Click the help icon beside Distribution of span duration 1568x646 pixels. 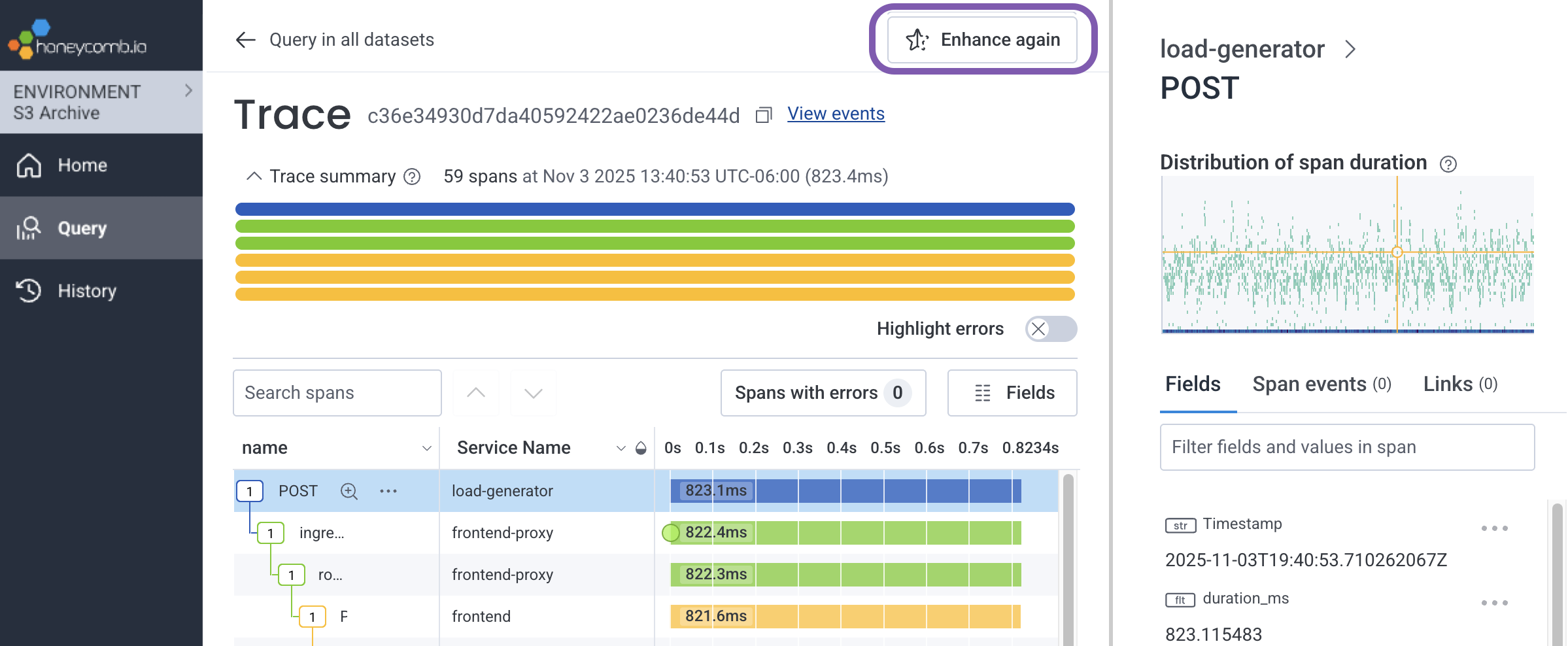(1448, 164)
